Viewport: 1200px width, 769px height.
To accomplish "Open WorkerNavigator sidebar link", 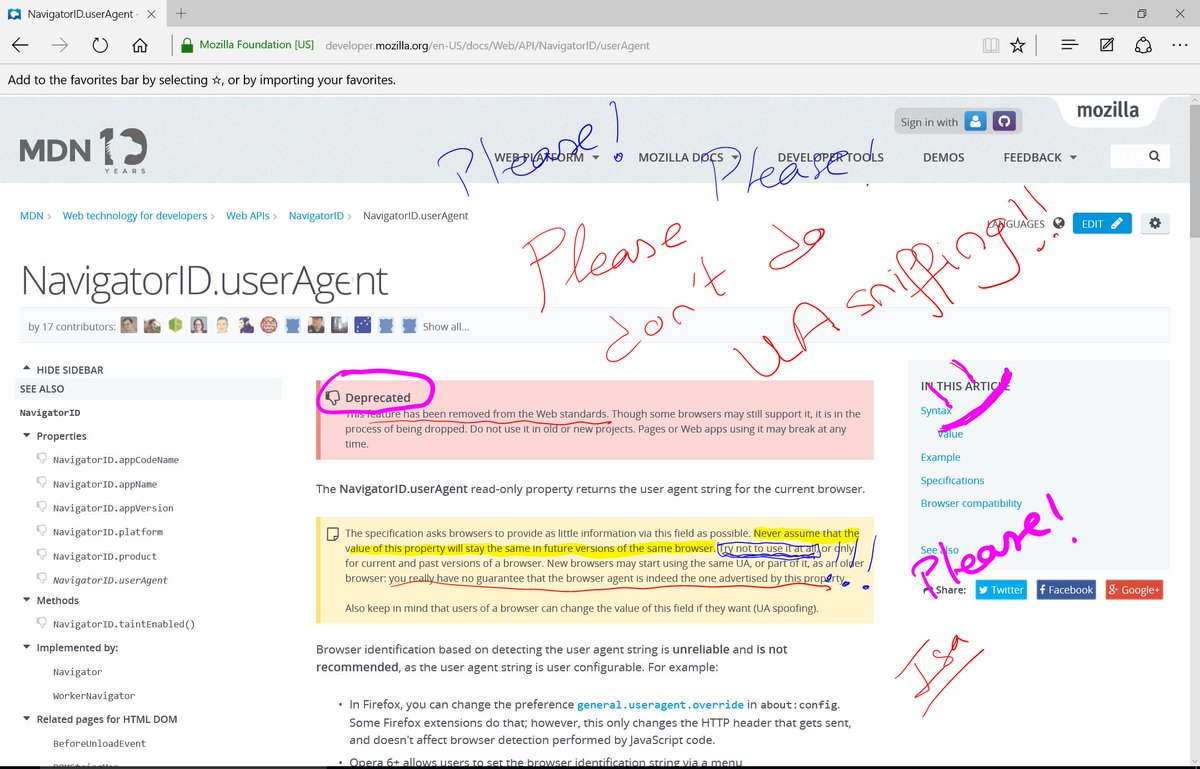I will click(93, 695).
